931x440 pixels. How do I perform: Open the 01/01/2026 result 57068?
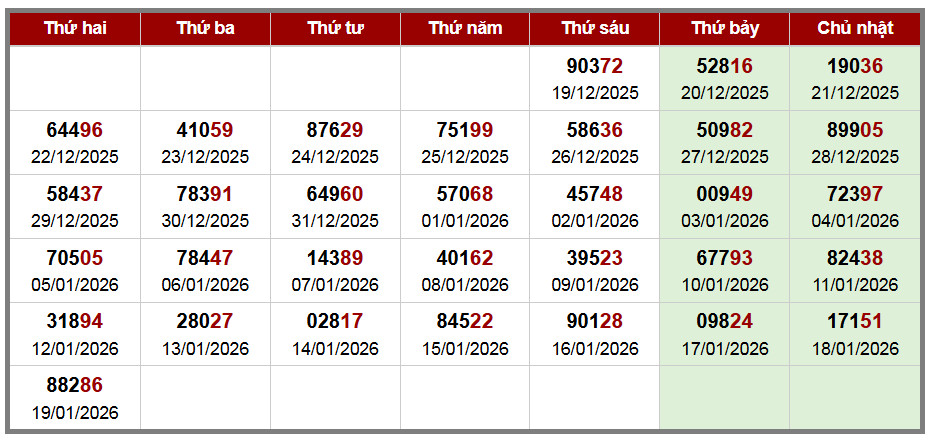pyautogui.click(x=465, y=194)
